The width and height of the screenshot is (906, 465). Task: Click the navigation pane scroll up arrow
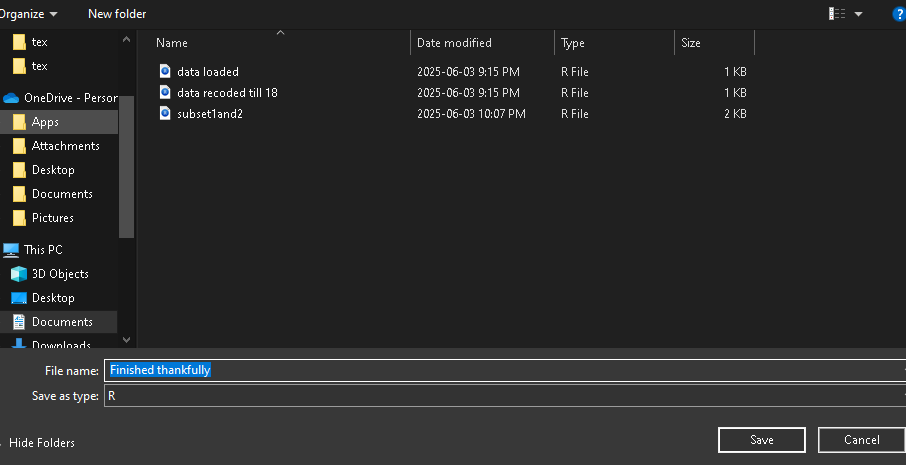127,39
